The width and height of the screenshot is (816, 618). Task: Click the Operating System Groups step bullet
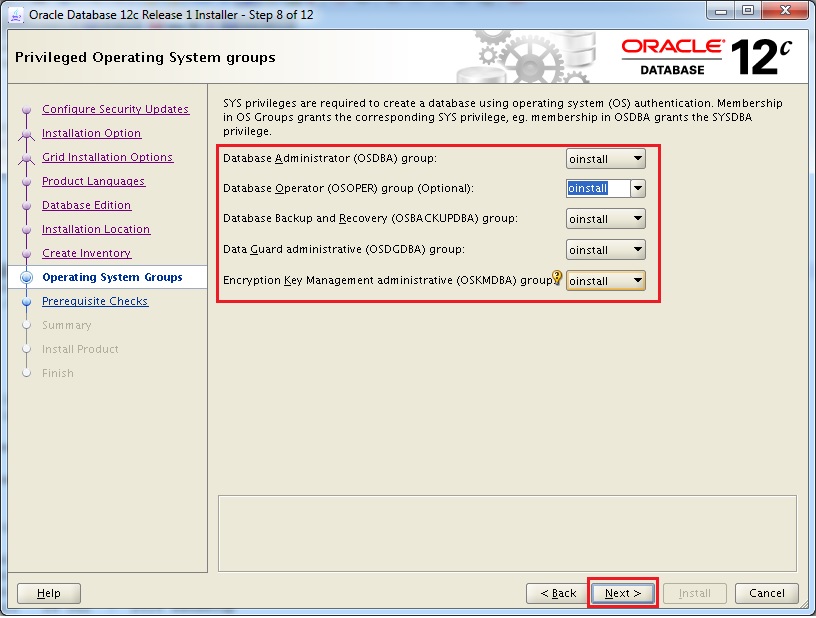coord(27,278)
